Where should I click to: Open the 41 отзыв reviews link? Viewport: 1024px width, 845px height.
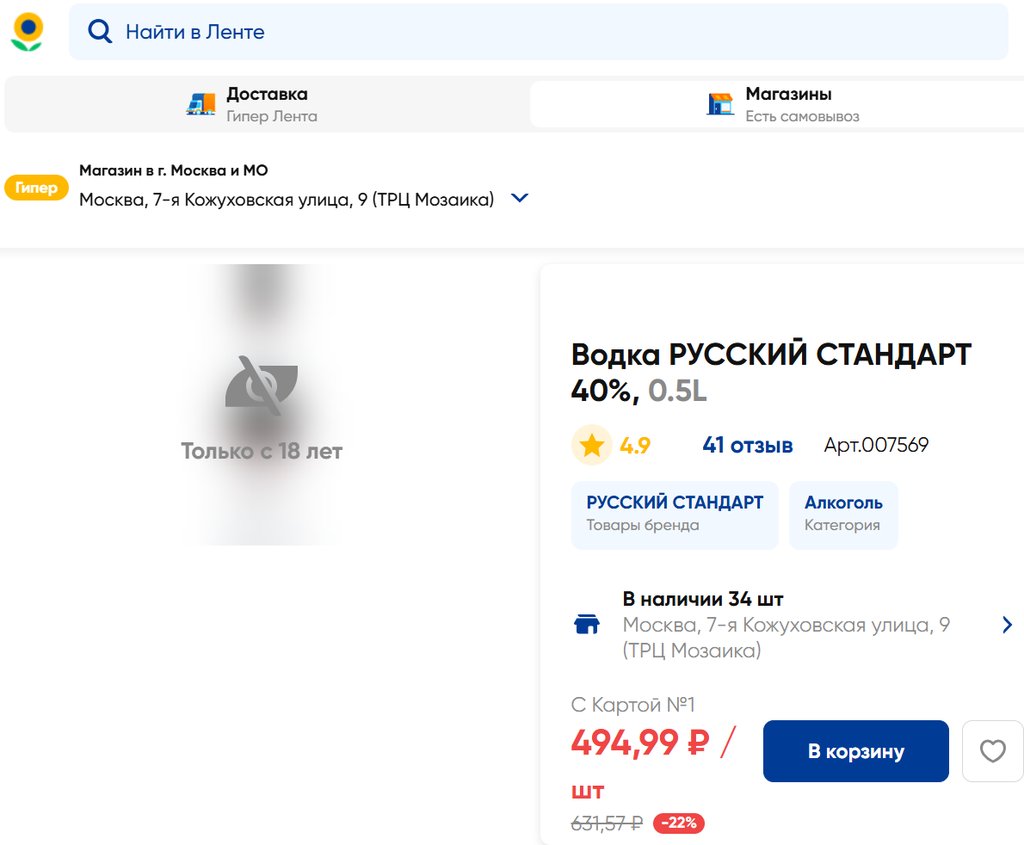pyautogui.click(x=747, y=445)
